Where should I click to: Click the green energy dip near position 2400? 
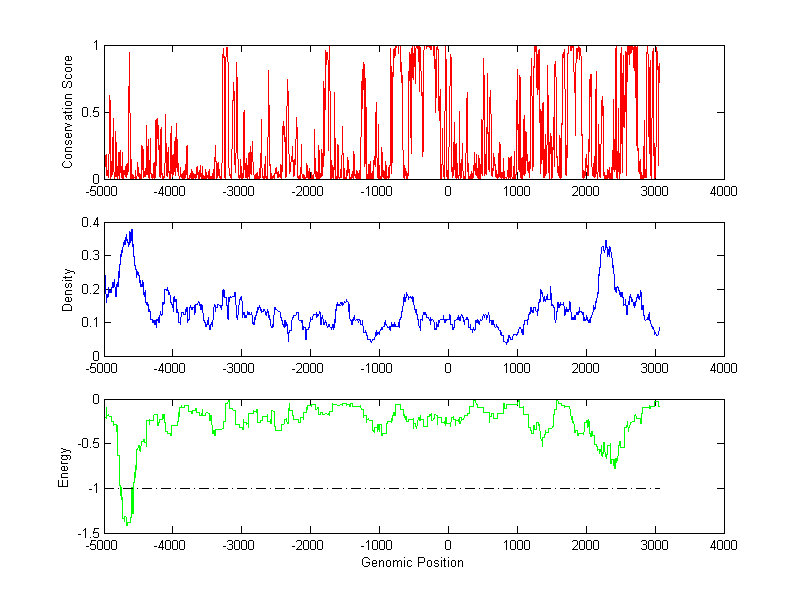pyautogui.click(x=614, y=465)
